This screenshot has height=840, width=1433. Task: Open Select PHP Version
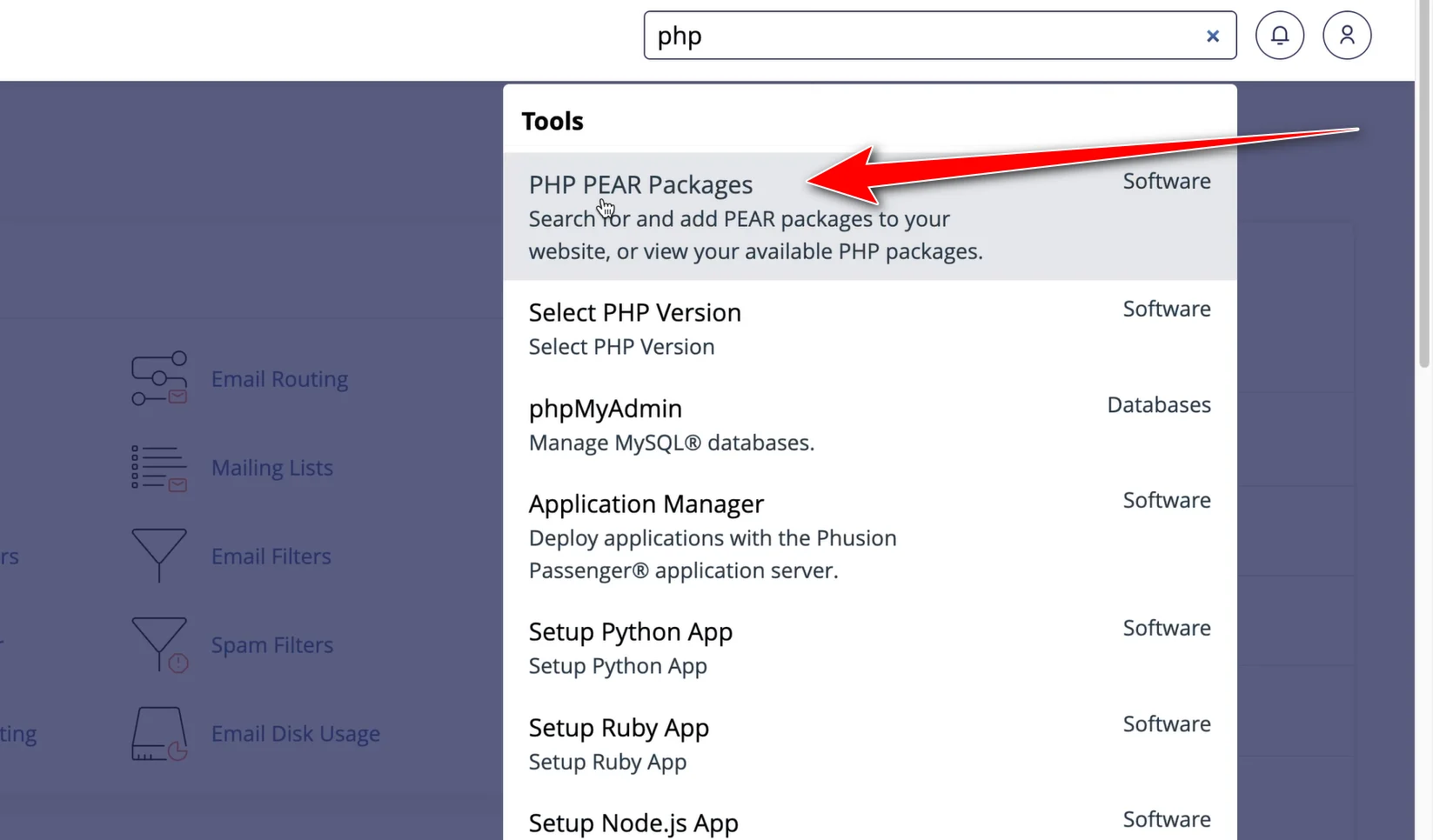pos(634,312)
